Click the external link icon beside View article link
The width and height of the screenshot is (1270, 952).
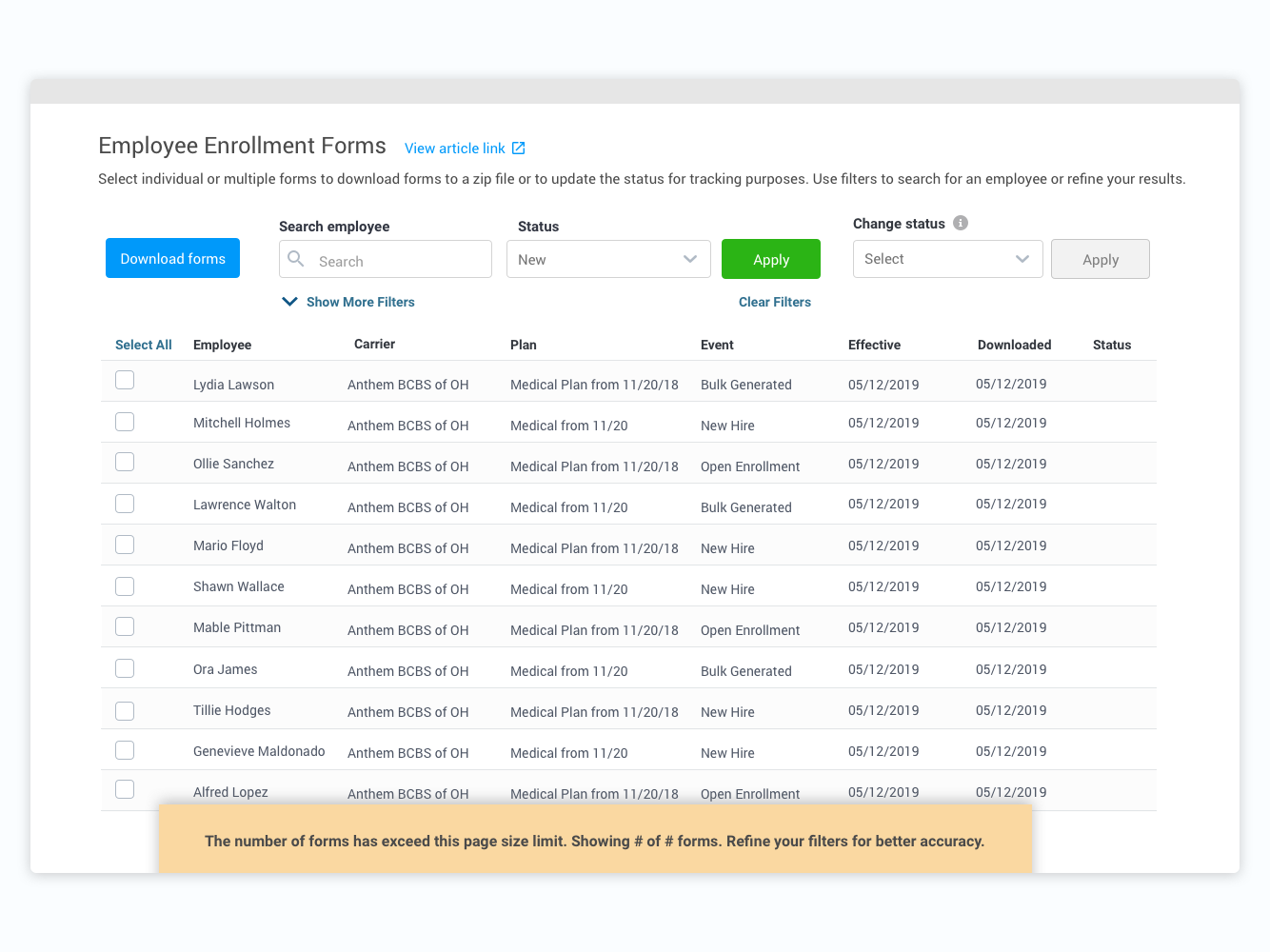(518, 148)
